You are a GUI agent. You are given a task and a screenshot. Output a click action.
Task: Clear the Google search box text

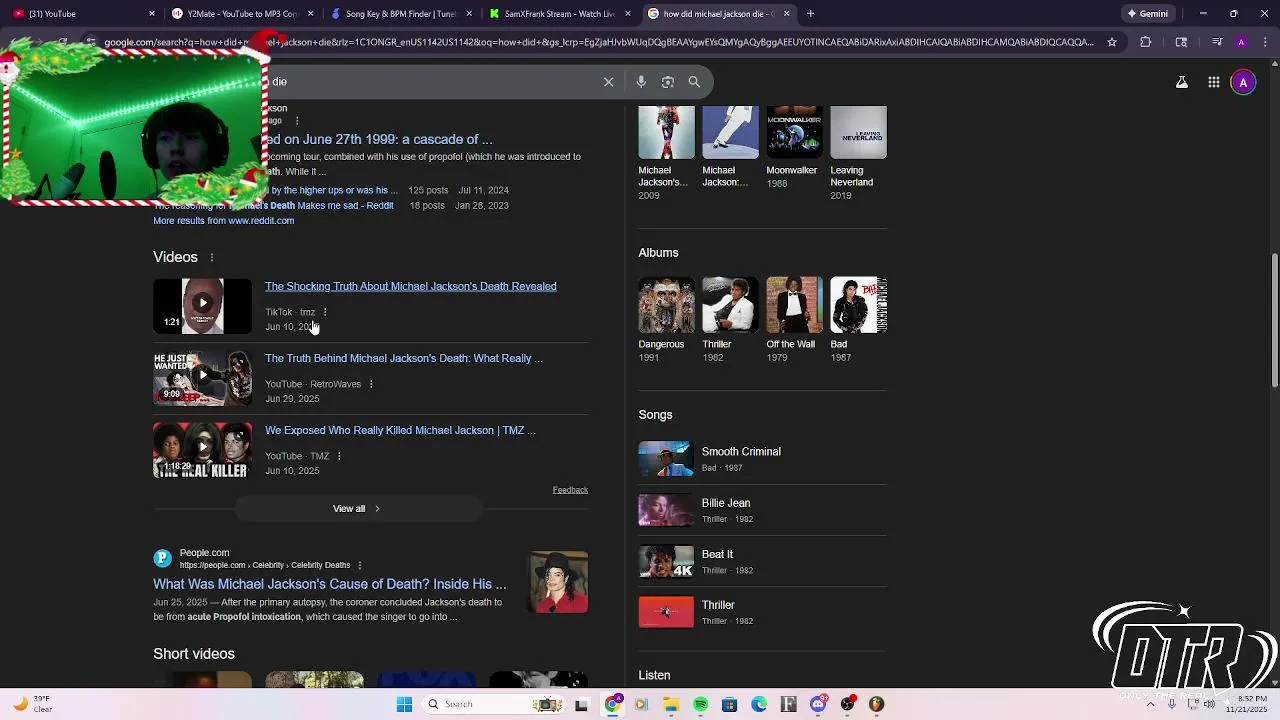608,82
